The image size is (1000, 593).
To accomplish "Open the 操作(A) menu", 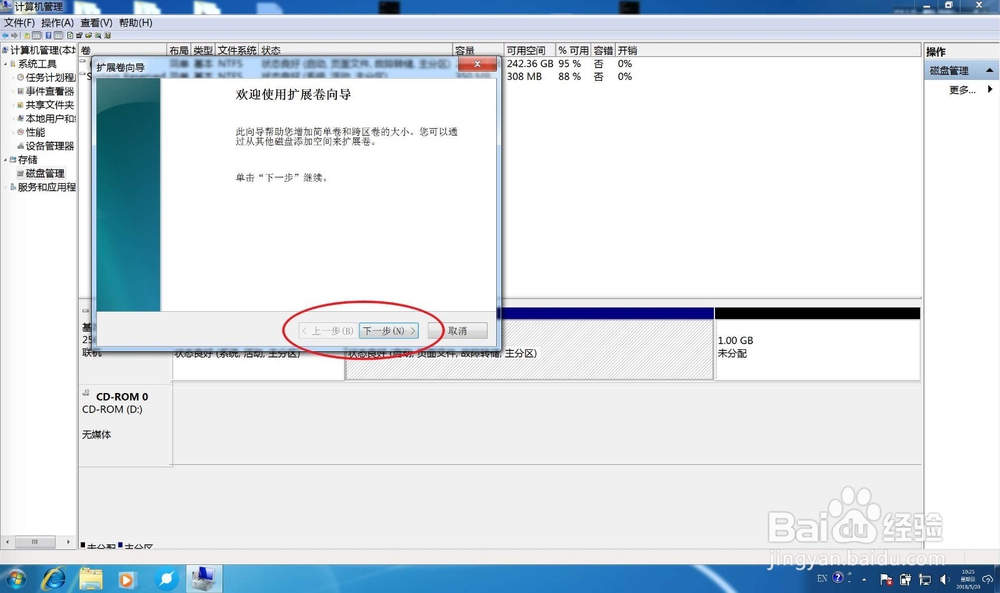I will point(57,23).
